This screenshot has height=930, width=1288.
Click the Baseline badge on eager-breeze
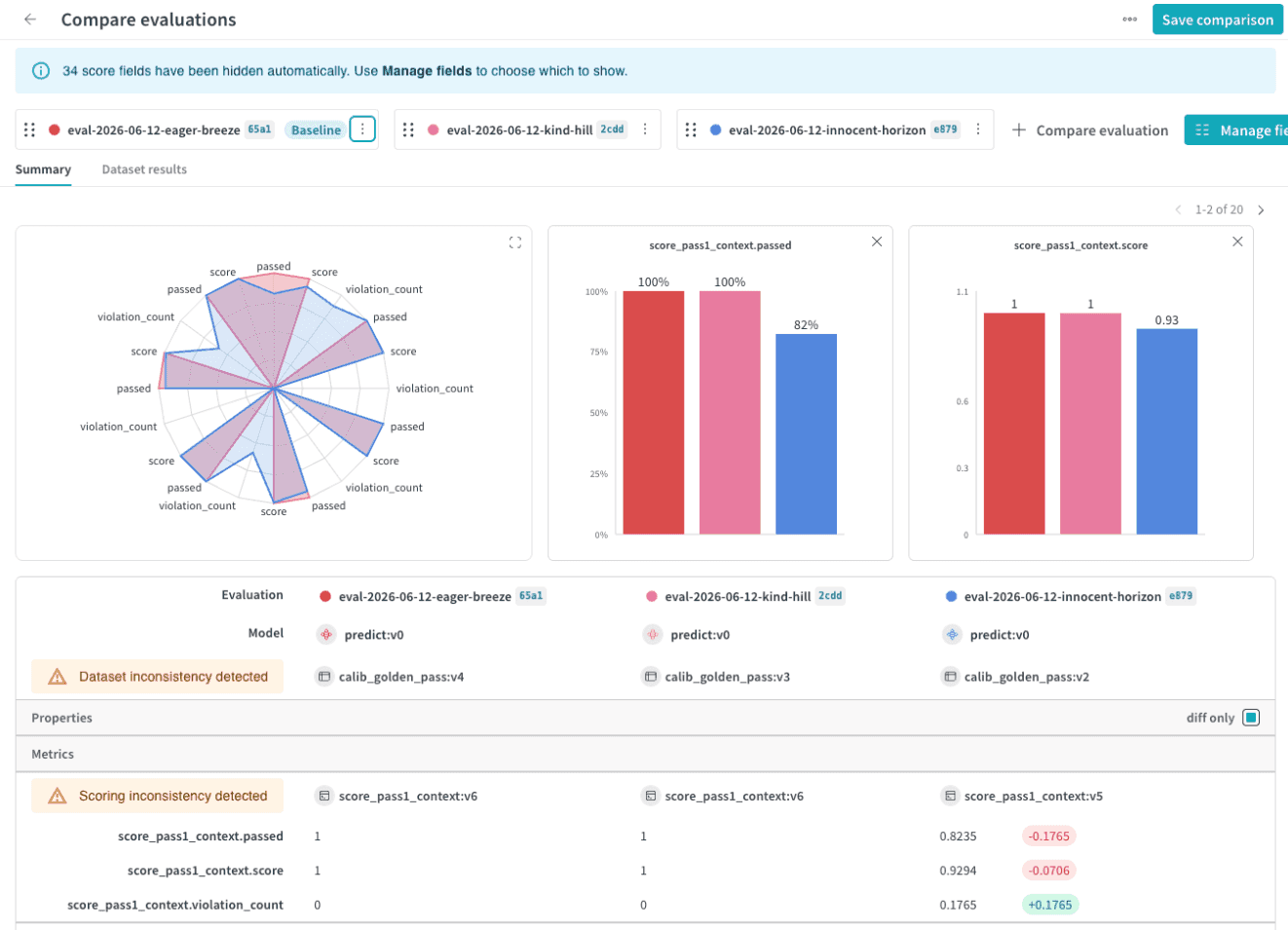click(x=316, y=130)
